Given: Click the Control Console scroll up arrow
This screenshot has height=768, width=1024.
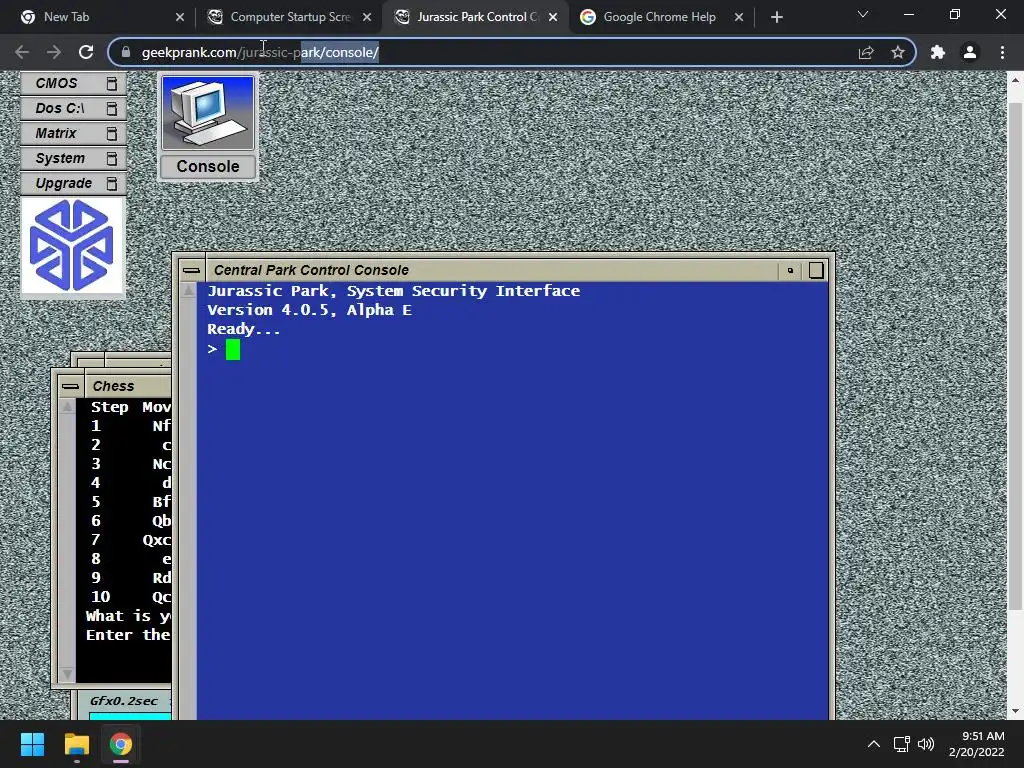Looking at the screenshot, I should pyautogui.click(x=189, y=291).
